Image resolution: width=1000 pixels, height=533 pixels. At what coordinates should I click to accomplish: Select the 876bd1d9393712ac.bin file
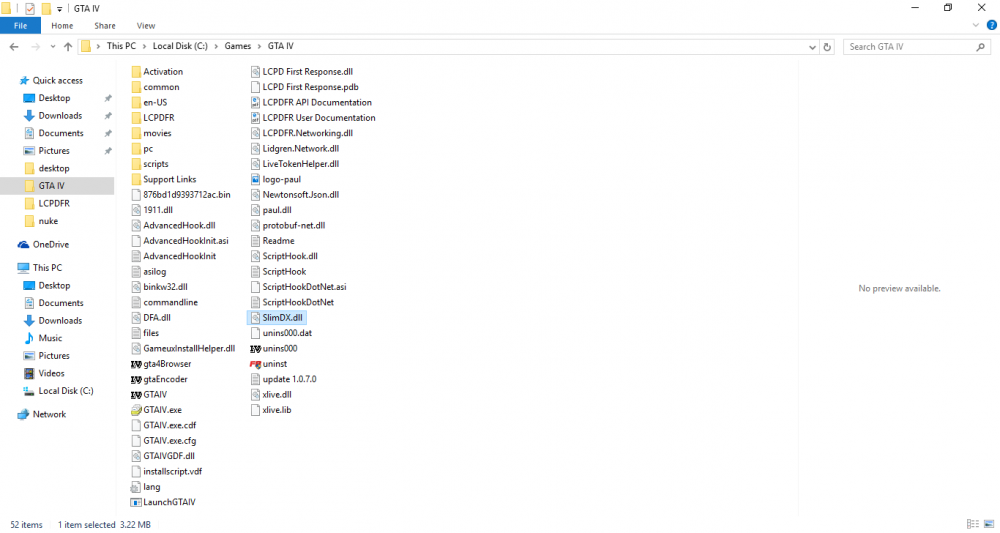pos(180,194)
